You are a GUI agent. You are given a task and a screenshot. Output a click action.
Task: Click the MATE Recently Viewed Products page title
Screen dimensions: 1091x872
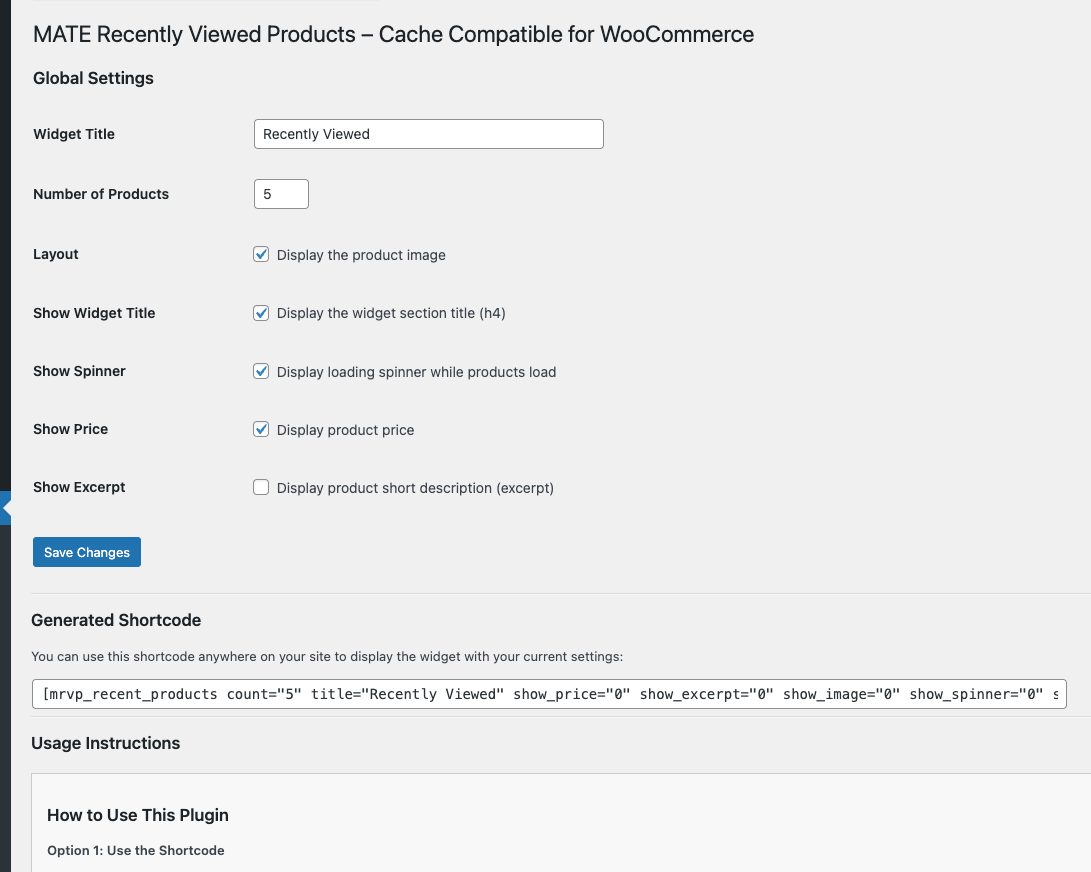(x=394, y=34)
